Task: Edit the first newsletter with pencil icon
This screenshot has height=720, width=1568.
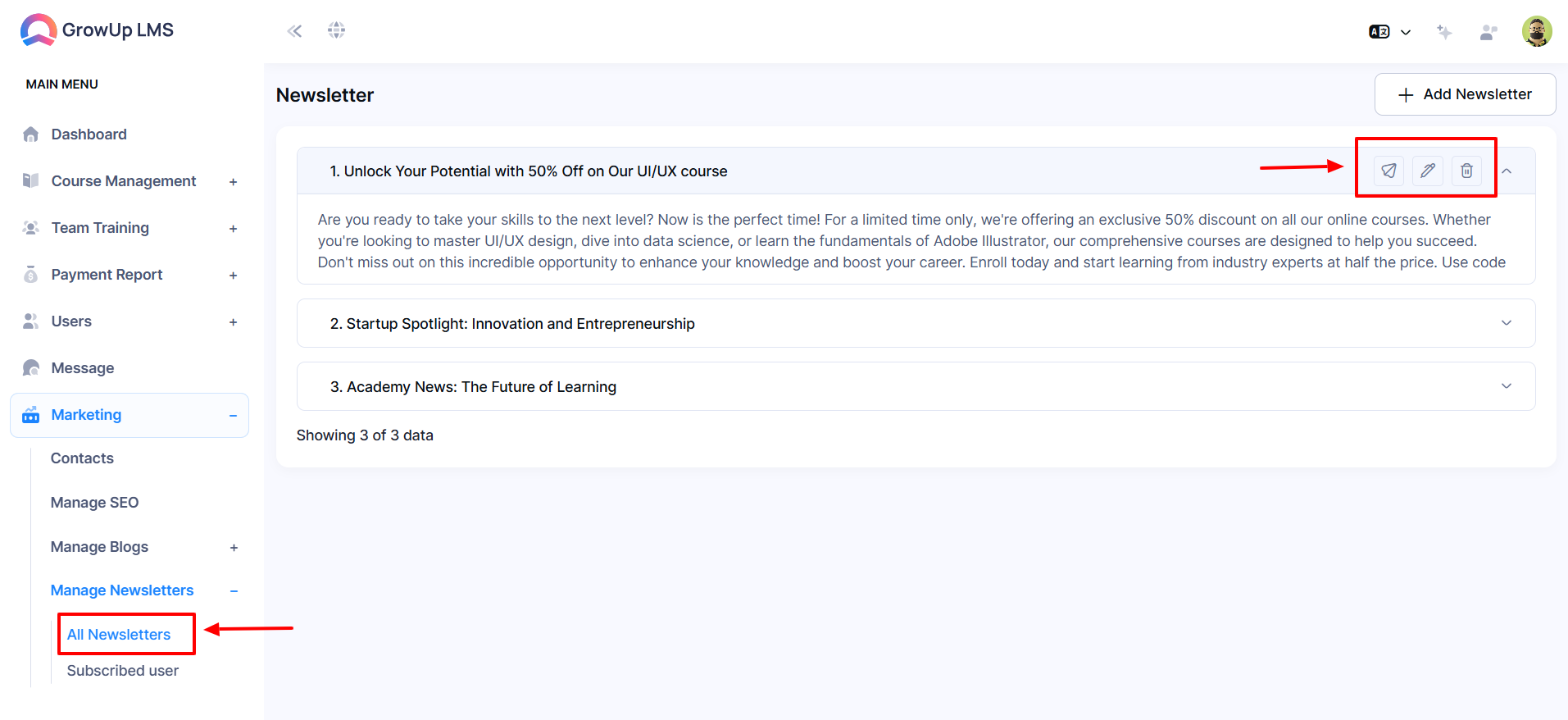Action: (1428, 171)
